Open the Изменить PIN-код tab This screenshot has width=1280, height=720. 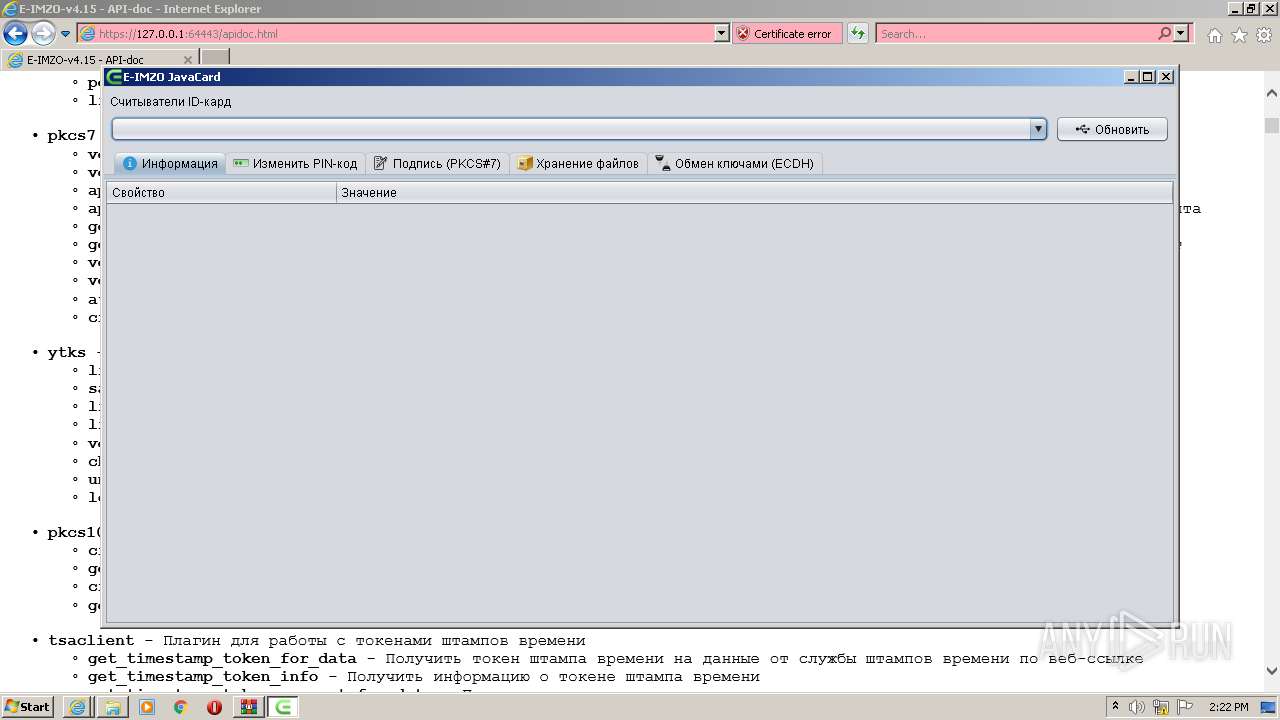click(x=295, y=164)
